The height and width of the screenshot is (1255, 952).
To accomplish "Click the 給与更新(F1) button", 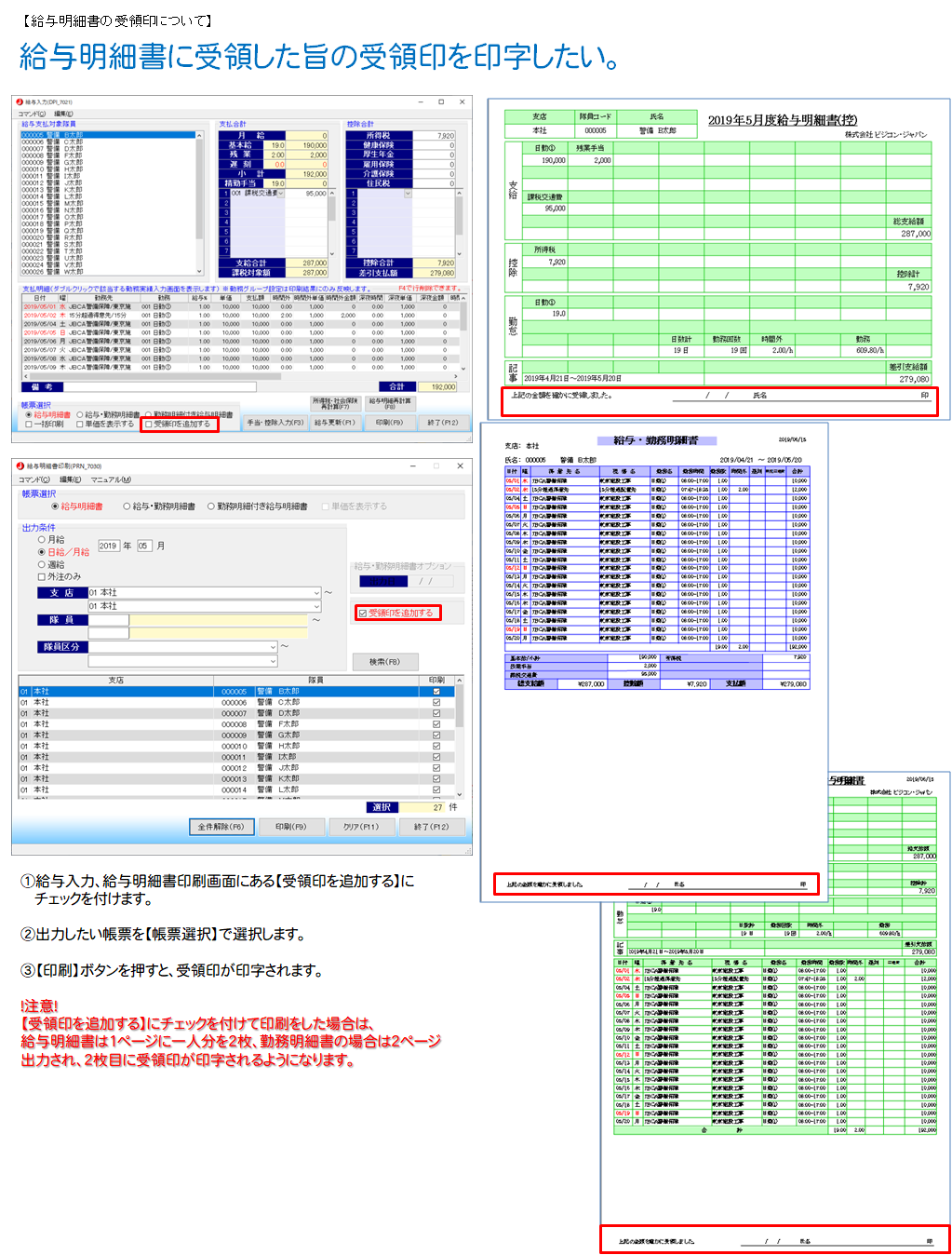I will 334,423.
